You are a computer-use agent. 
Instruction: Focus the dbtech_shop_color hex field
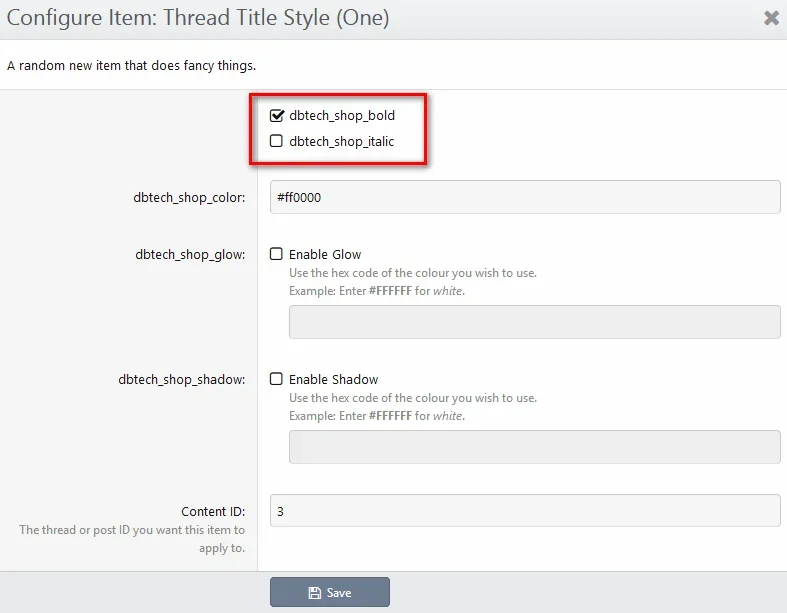tap(525, 197)
